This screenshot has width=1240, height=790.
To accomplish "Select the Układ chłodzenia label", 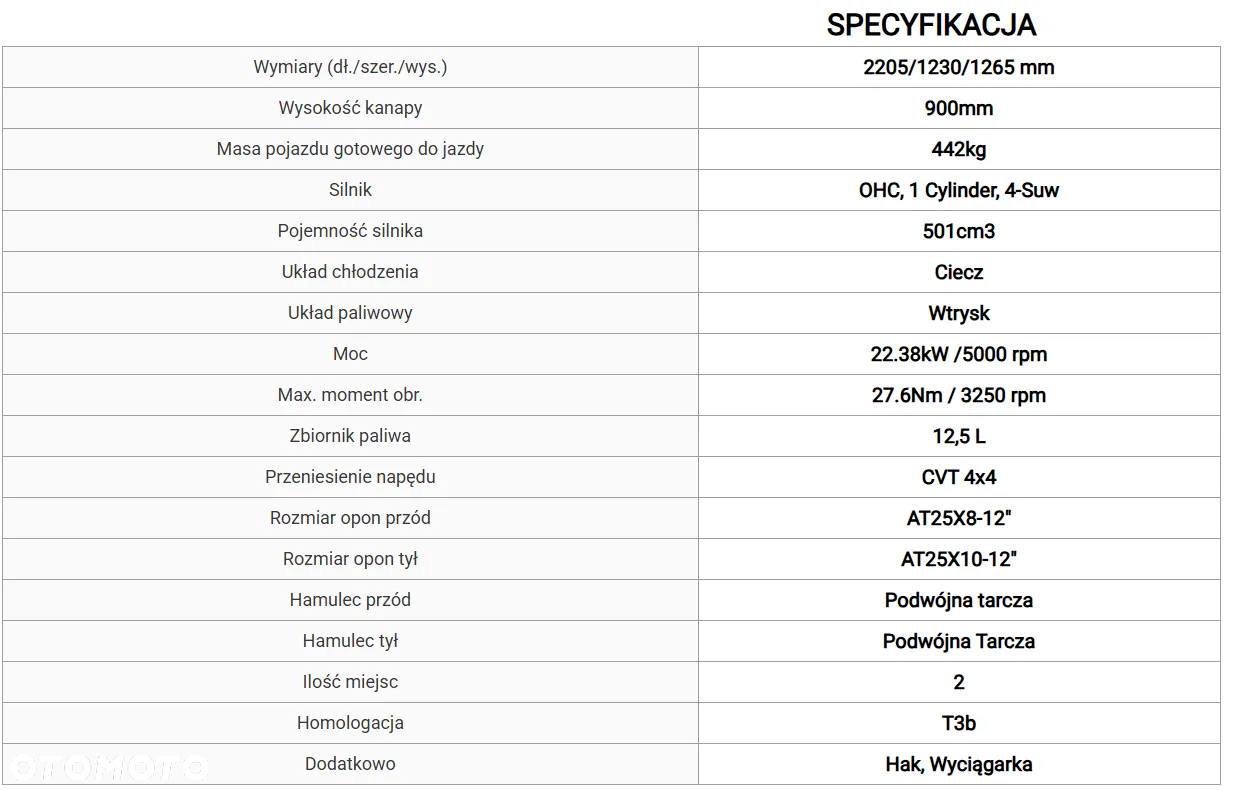I will click(x=350, y=272).
